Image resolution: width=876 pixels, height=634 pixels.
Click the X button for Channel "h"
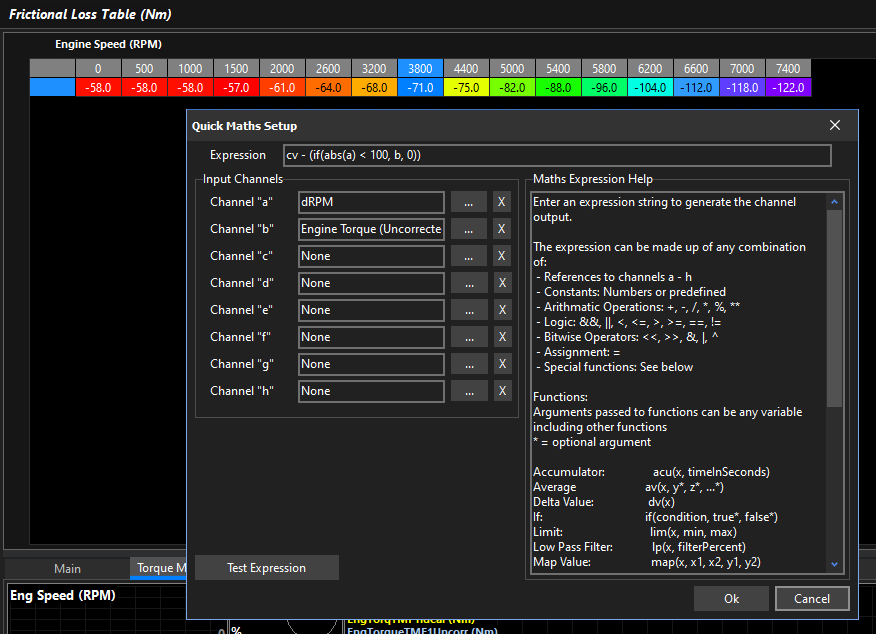point(502,391)
